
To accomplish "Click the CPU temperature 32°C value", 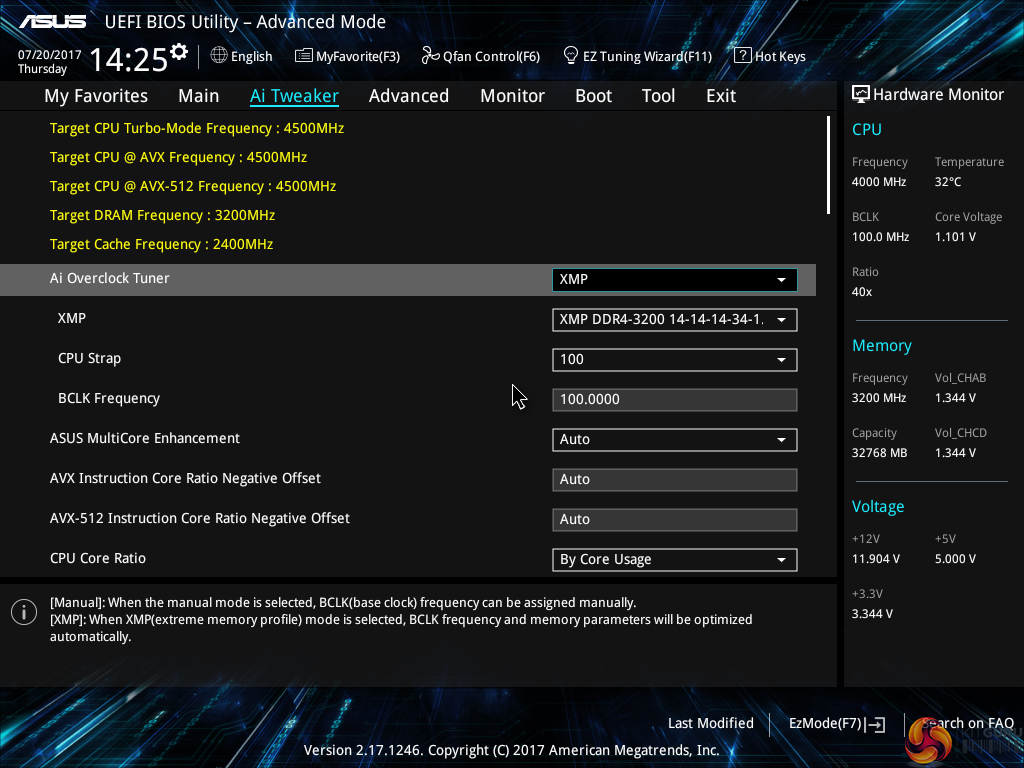I will pos(948,182).
